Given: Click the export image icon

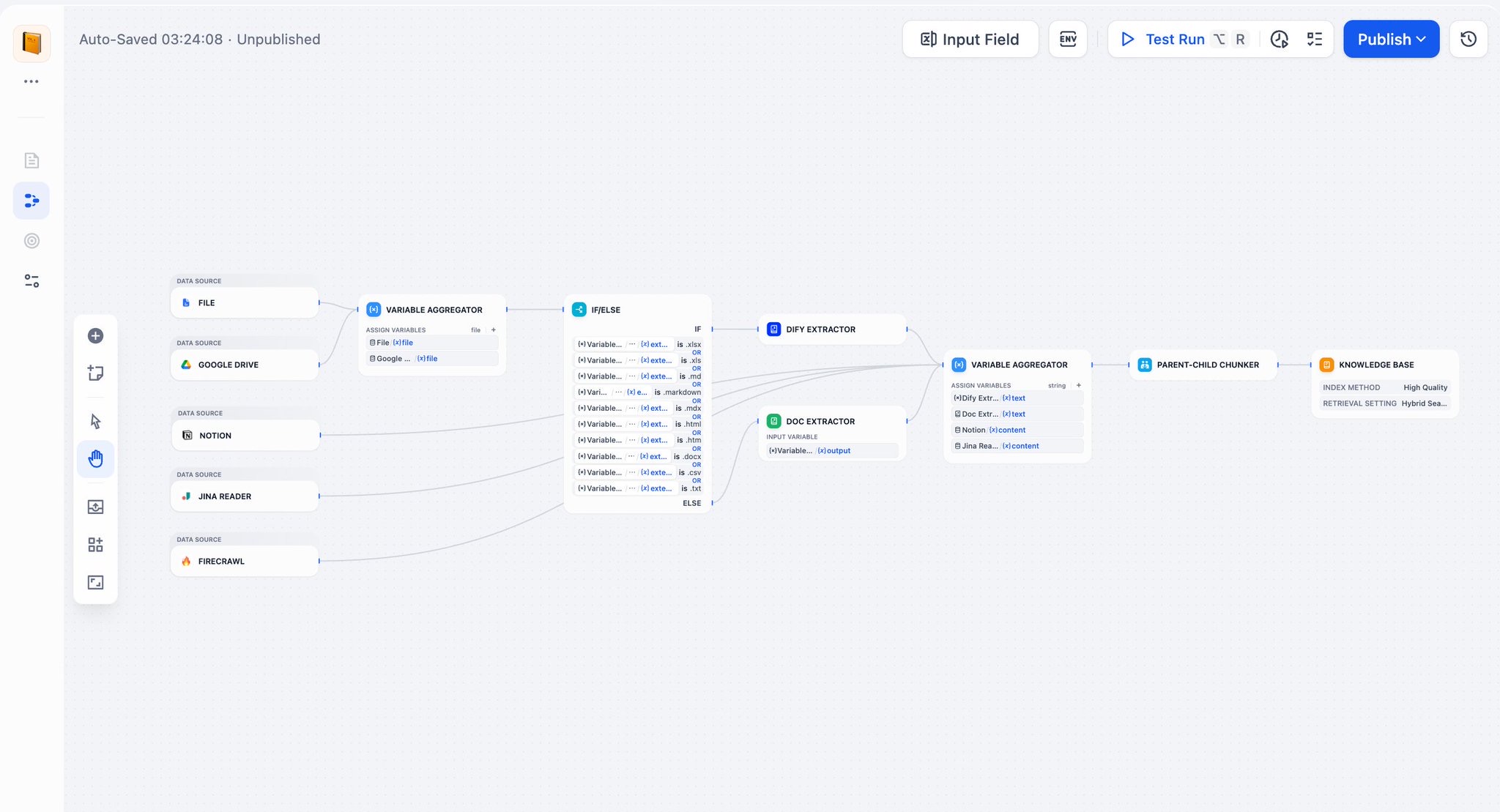Looking at the screenshot, I should point(95,507).
